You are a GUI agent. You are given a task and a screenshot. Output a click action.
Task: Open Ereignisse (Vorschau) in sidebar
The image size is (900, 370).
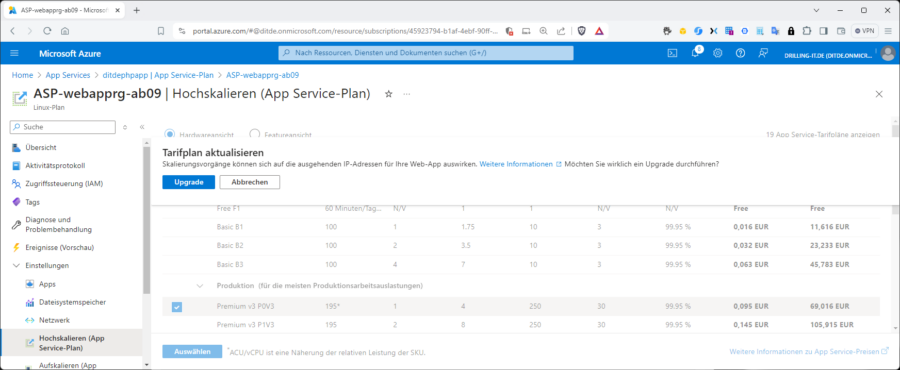pos(59,247)
